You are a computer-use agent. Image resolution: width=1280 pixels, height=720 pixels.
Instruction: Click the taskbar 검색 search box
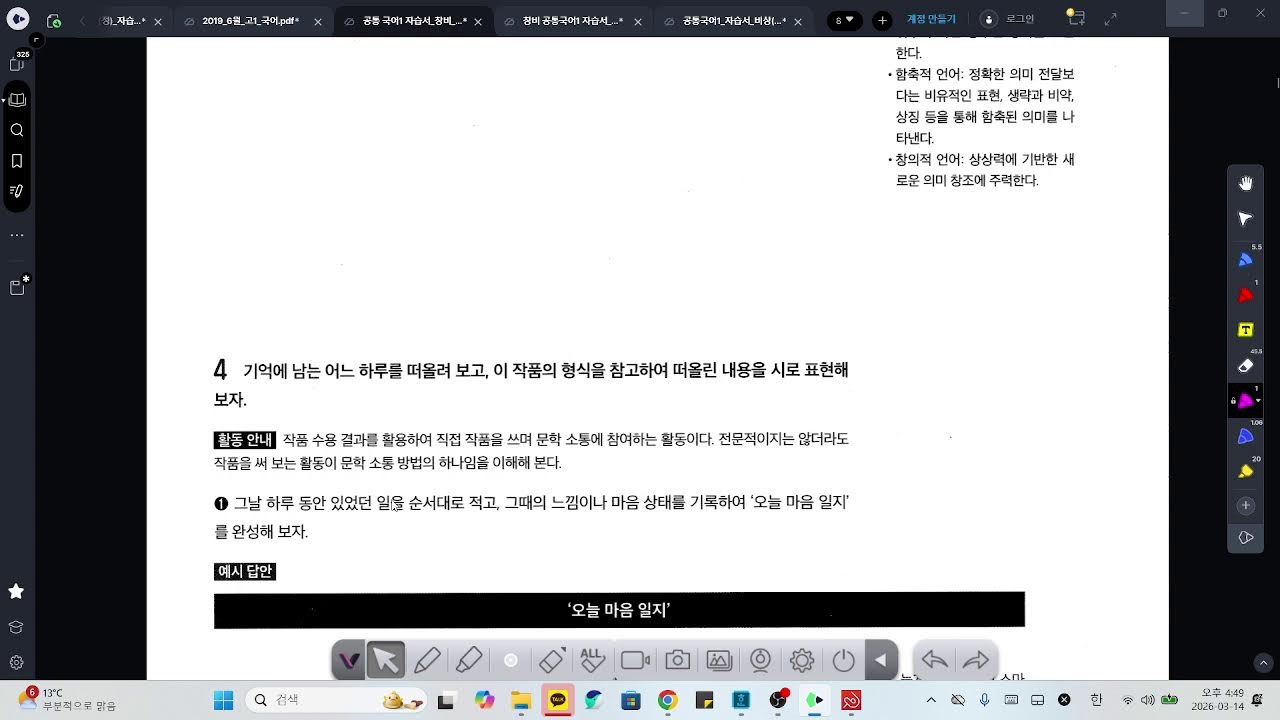(x=338, y=700)
